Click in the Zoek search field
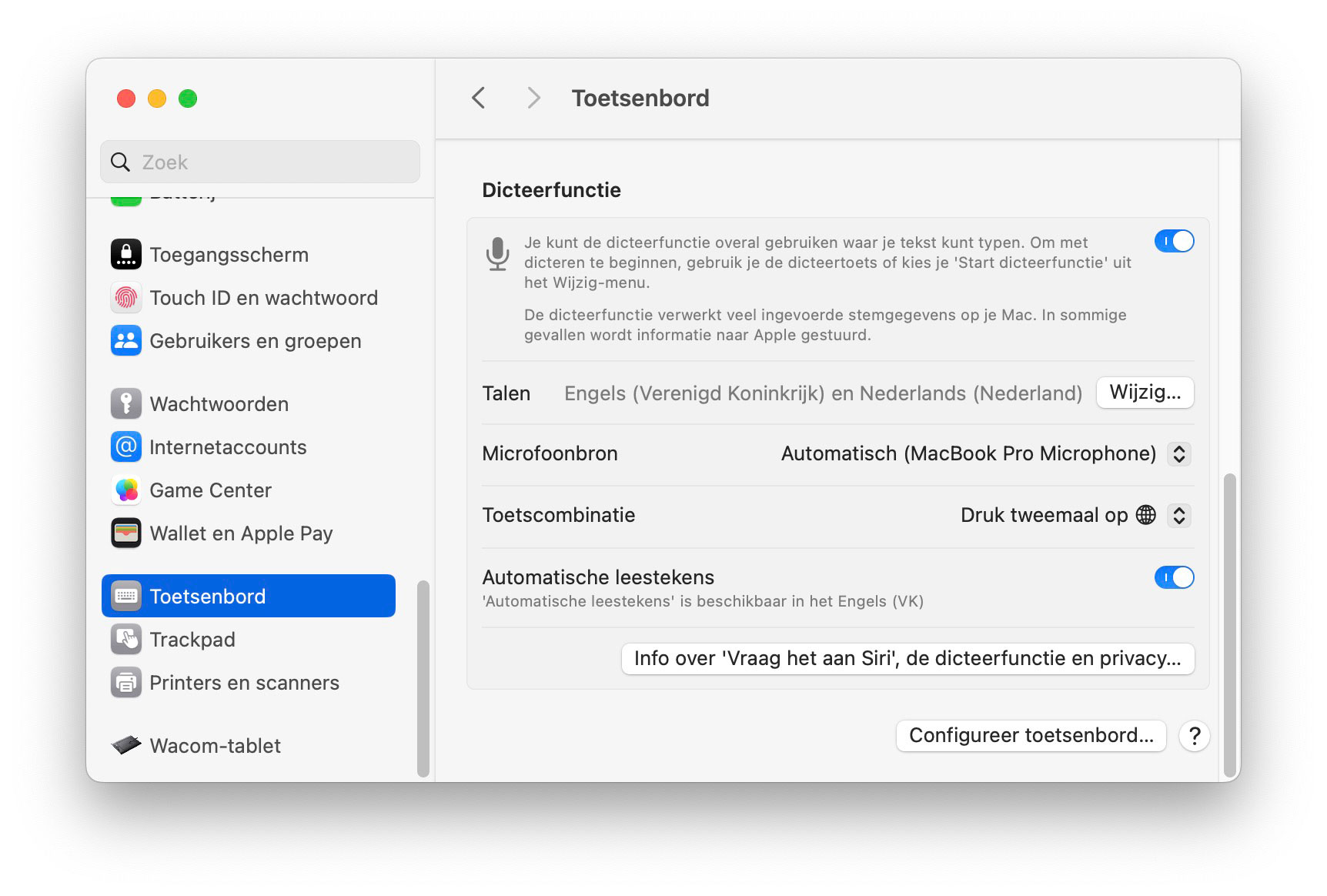The width and height of the screenshot is (1327, 896). click(x=260, y=162)
